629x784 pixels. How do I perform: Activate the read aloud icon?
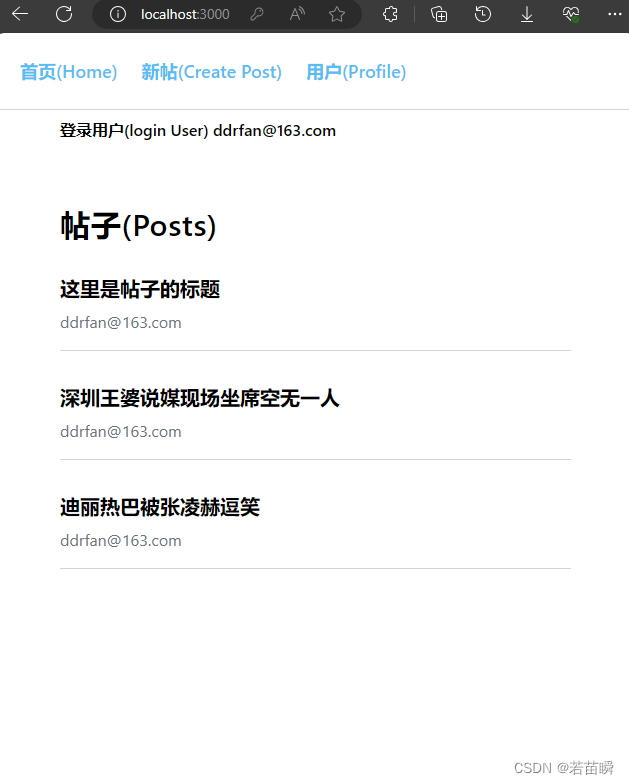click(x=297, y=14)
